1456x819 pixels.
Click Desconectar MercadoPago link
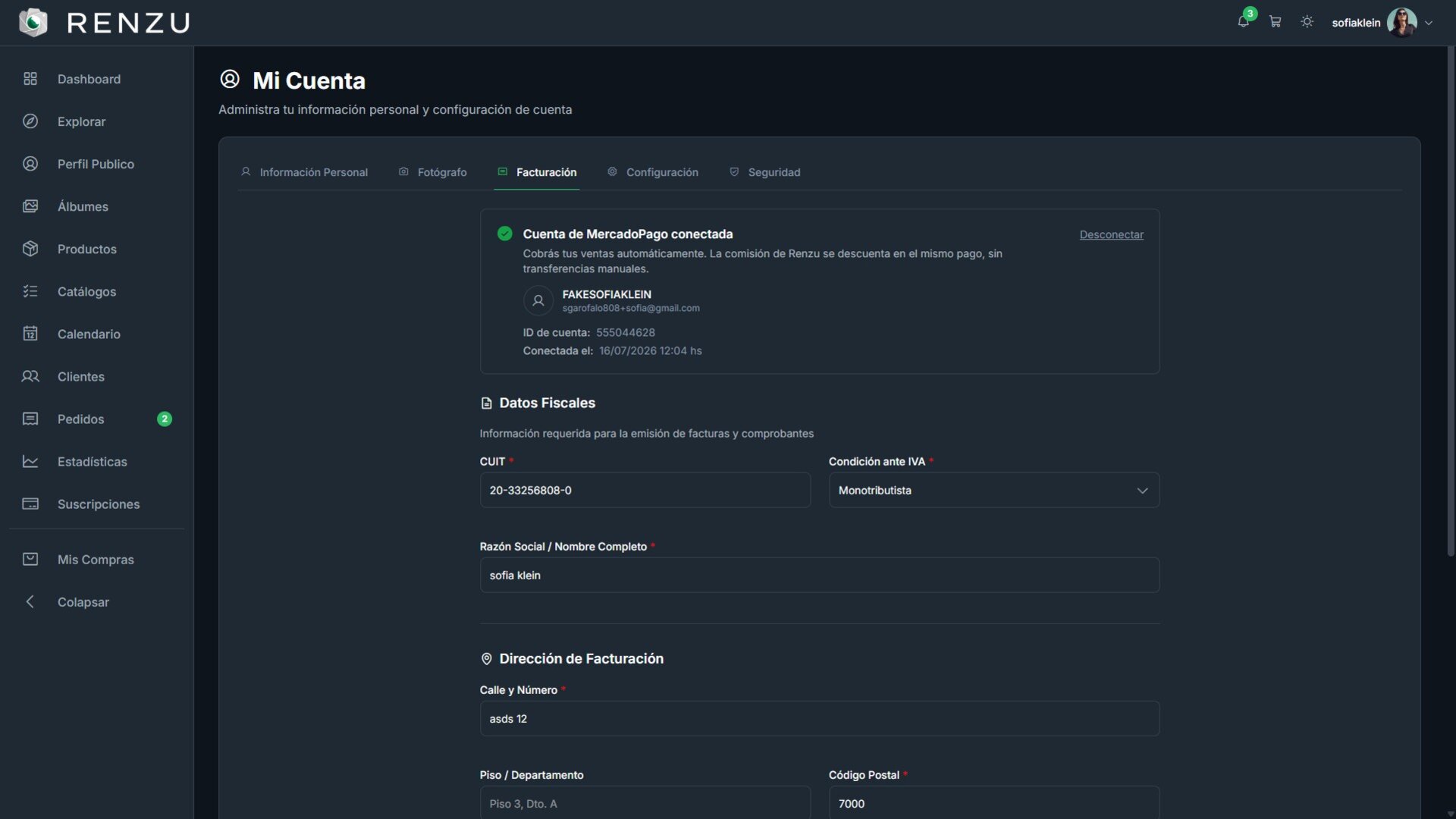pos(1112,234)
